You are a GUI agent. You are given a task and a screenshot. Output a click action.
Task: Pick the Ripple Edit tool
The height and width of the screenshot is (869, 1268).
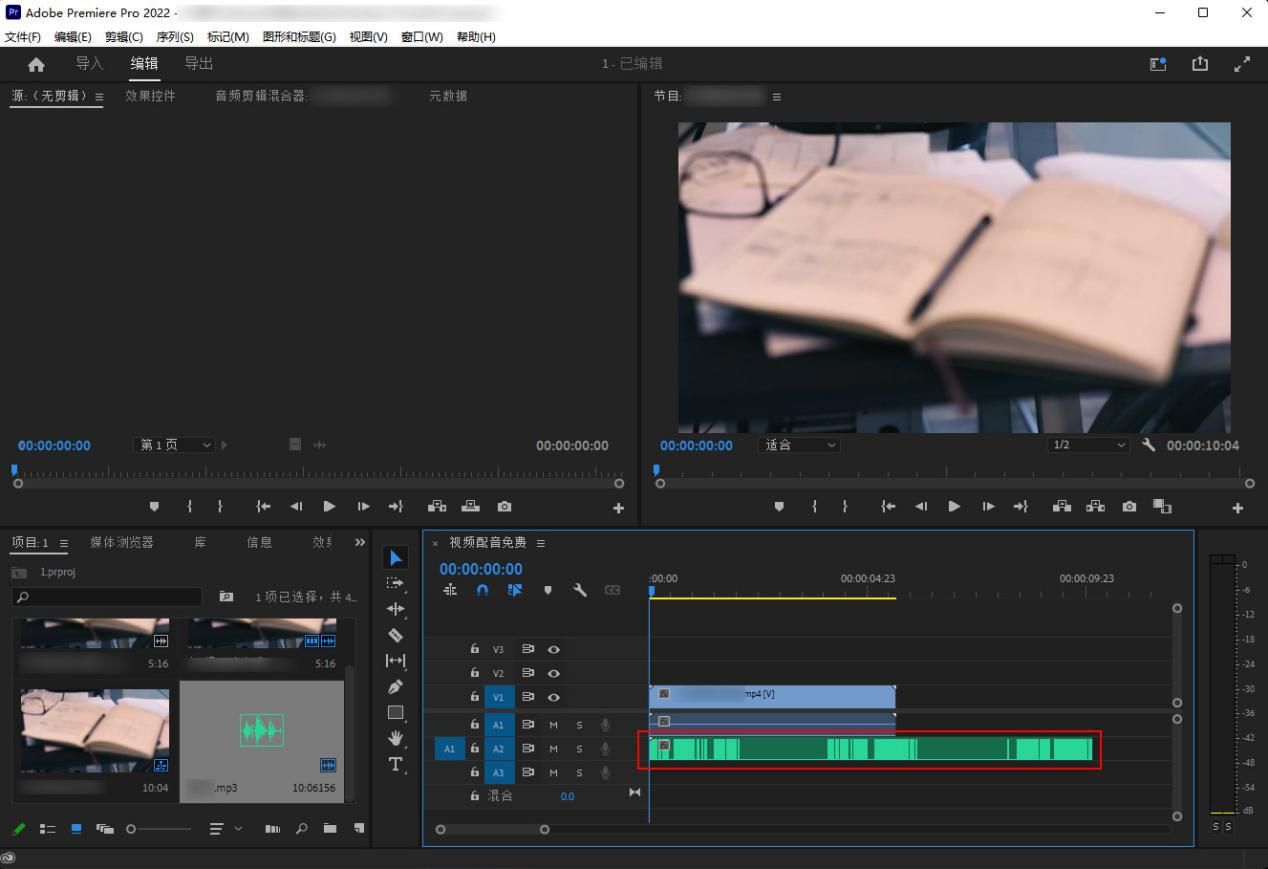click(395, 610)
